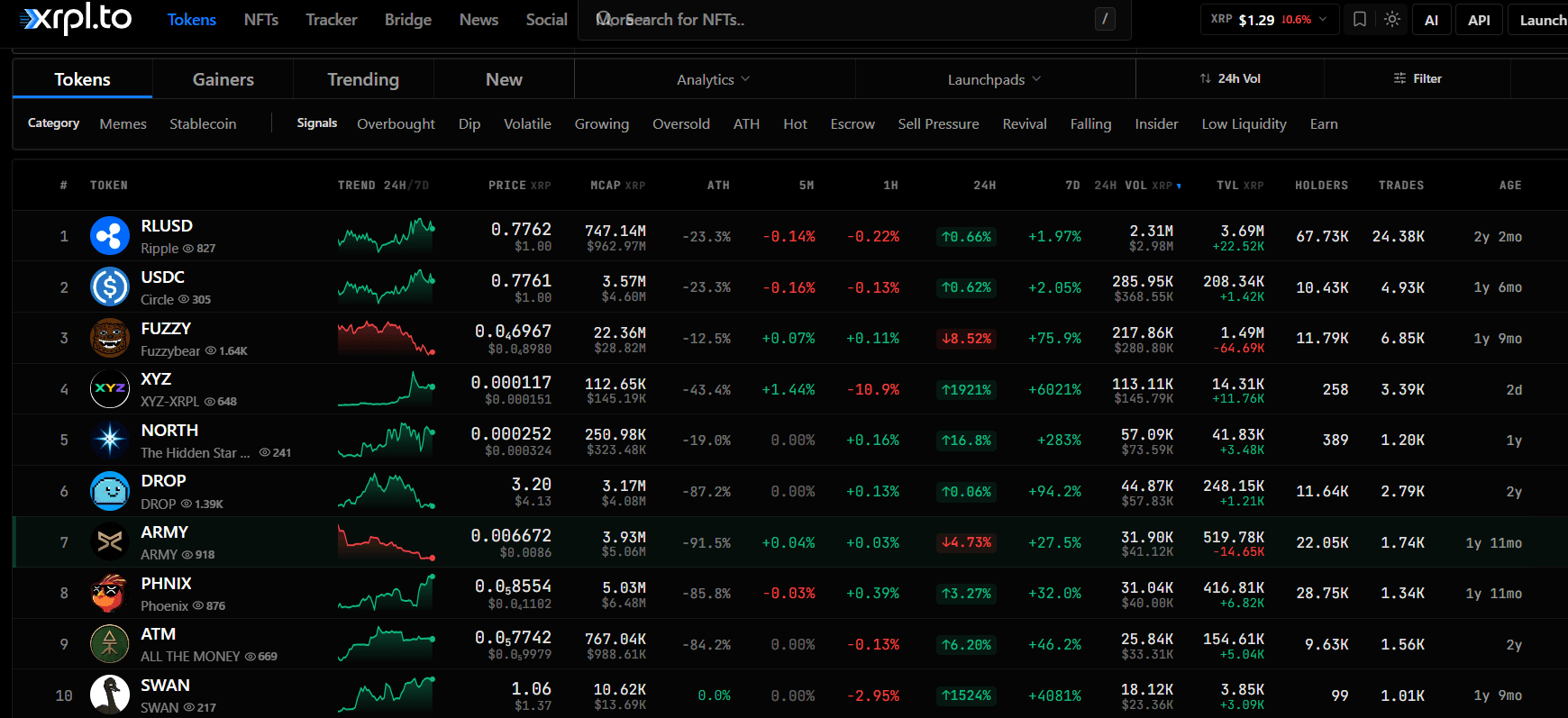Open the AI button
Screen dimensions: 1568x718
point(1432,20)
